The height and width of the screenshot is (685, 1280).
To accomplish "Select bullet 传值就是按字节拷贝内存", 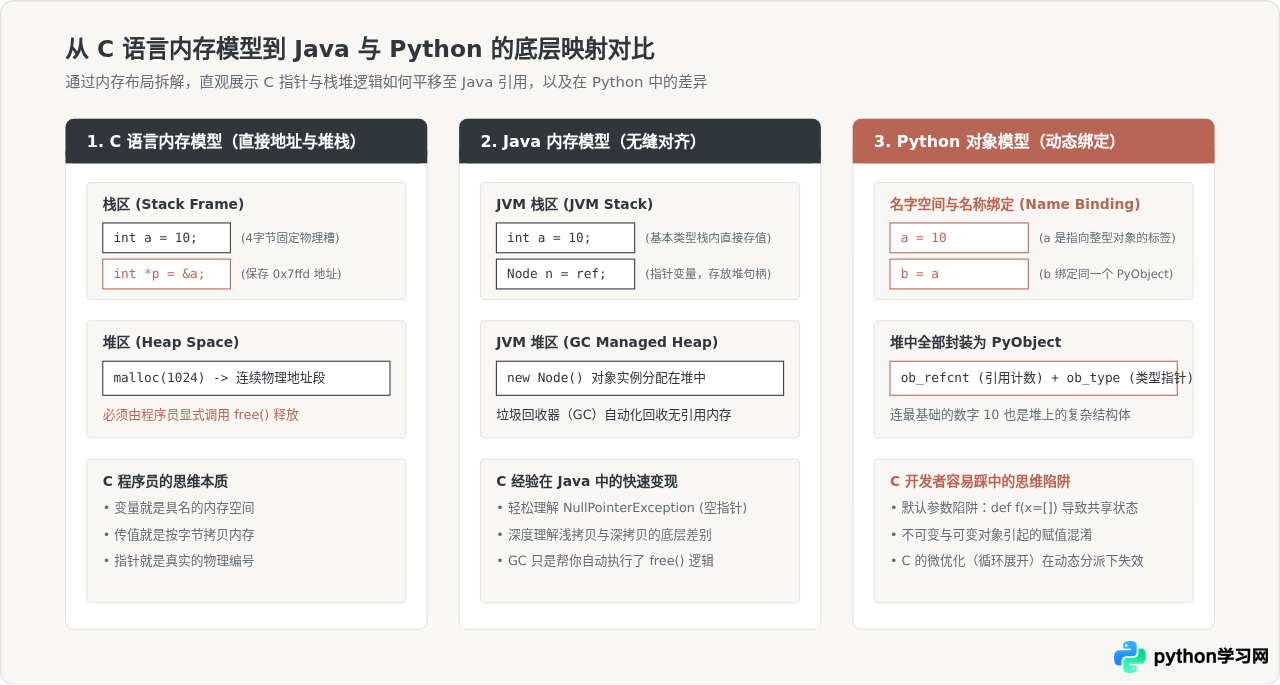I will click(x=178, y=535).
